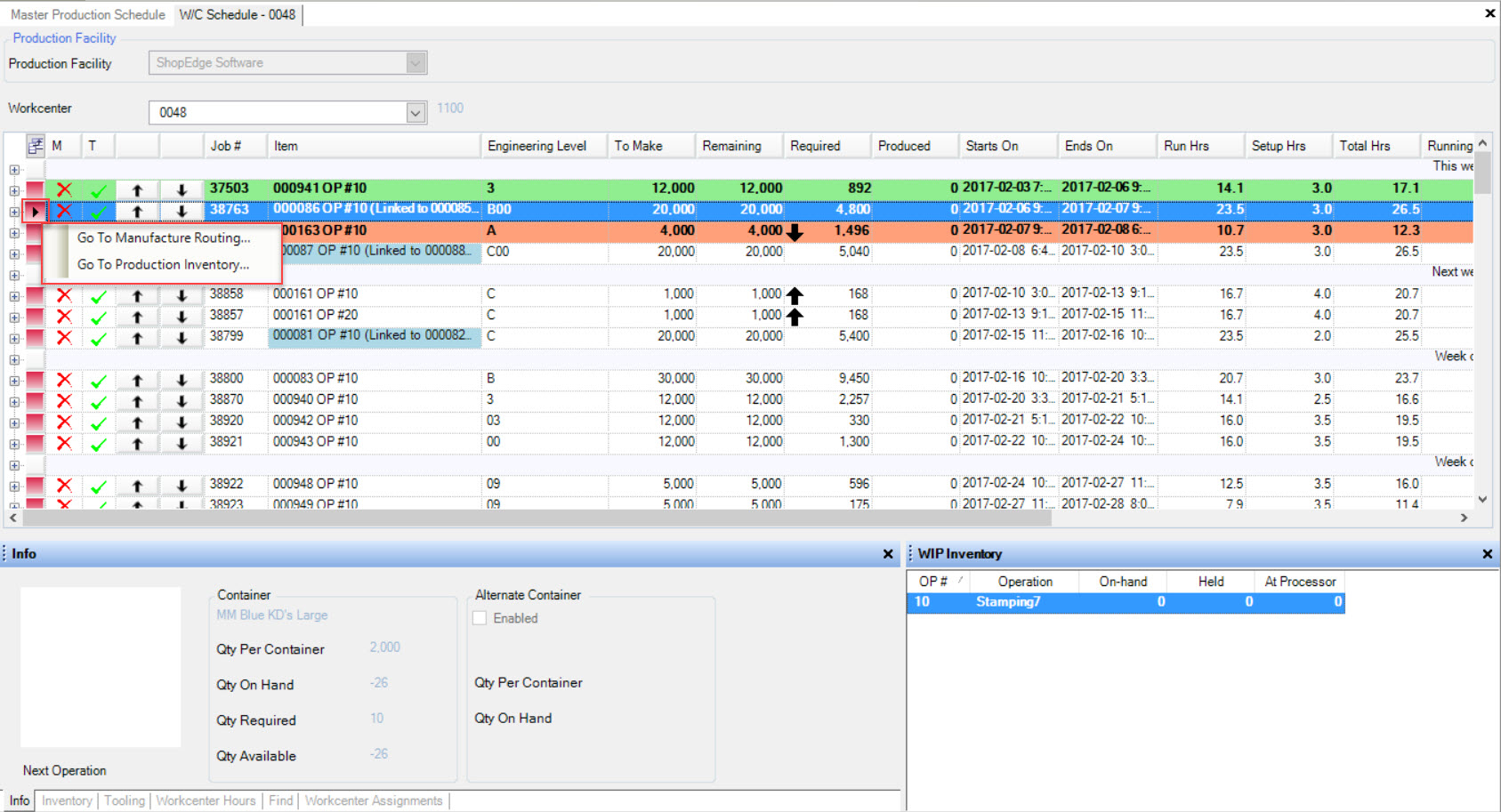
Task: Switch to Master Production Schedule tab
Action: (87, 15)
